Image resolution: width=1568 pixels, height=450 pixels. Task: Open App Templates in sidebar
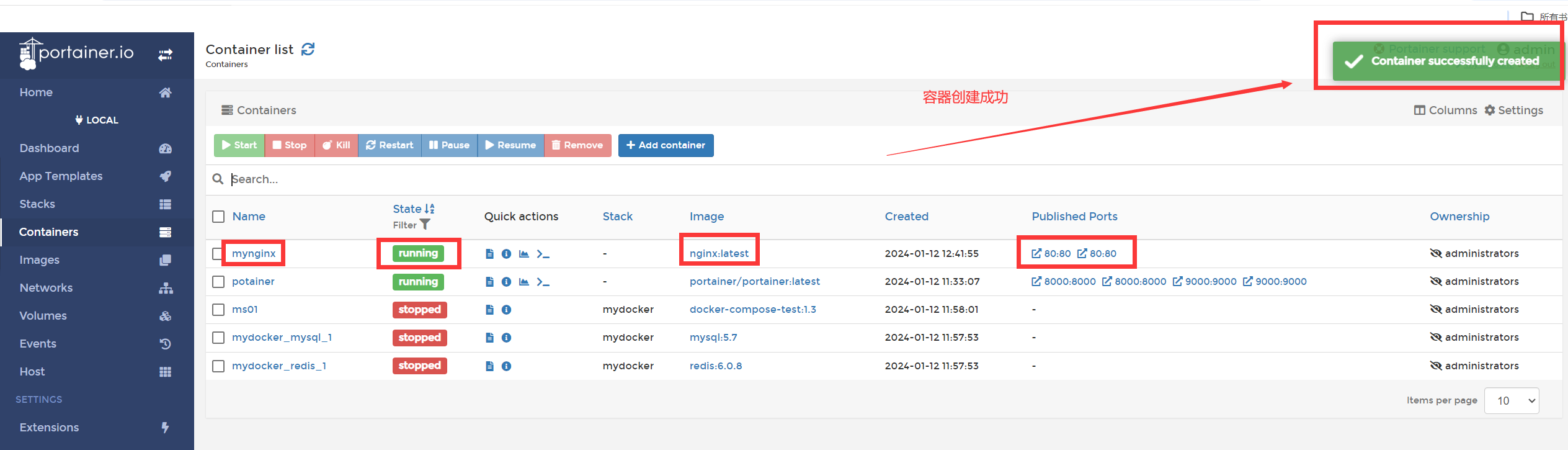click(97, 176)
